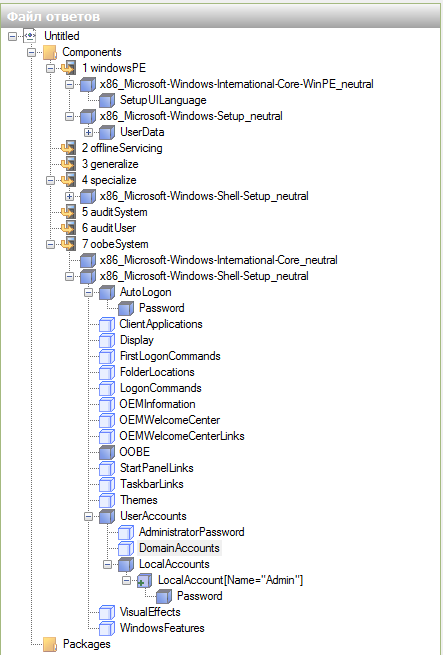Select the LogonCommands setting

[x=160, y=388]
